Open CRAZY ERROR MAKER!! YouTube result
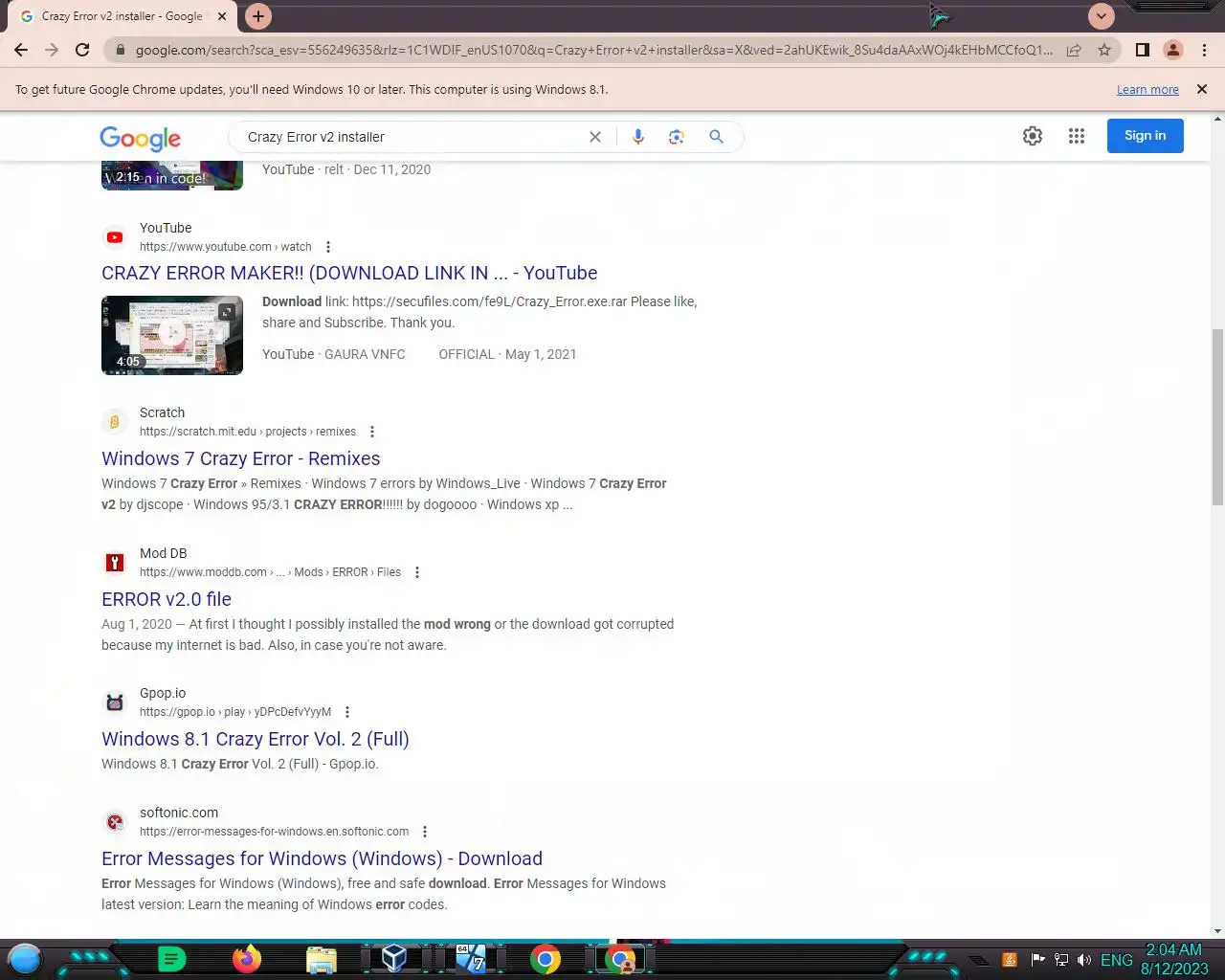Viewport: 1225px width, 980px height. (x=349, y=273)
